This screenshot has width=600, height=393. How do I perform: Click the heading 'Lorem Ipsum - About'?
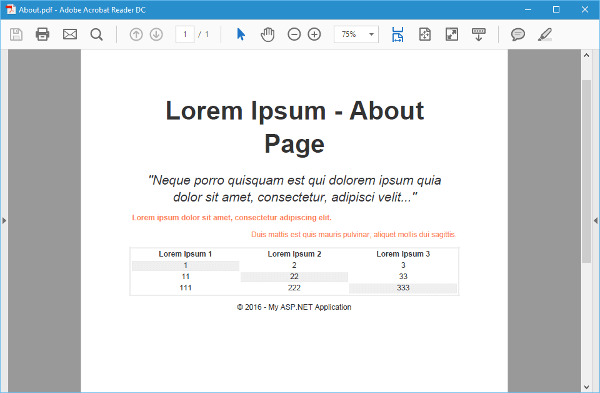click(x=295, y=111)
